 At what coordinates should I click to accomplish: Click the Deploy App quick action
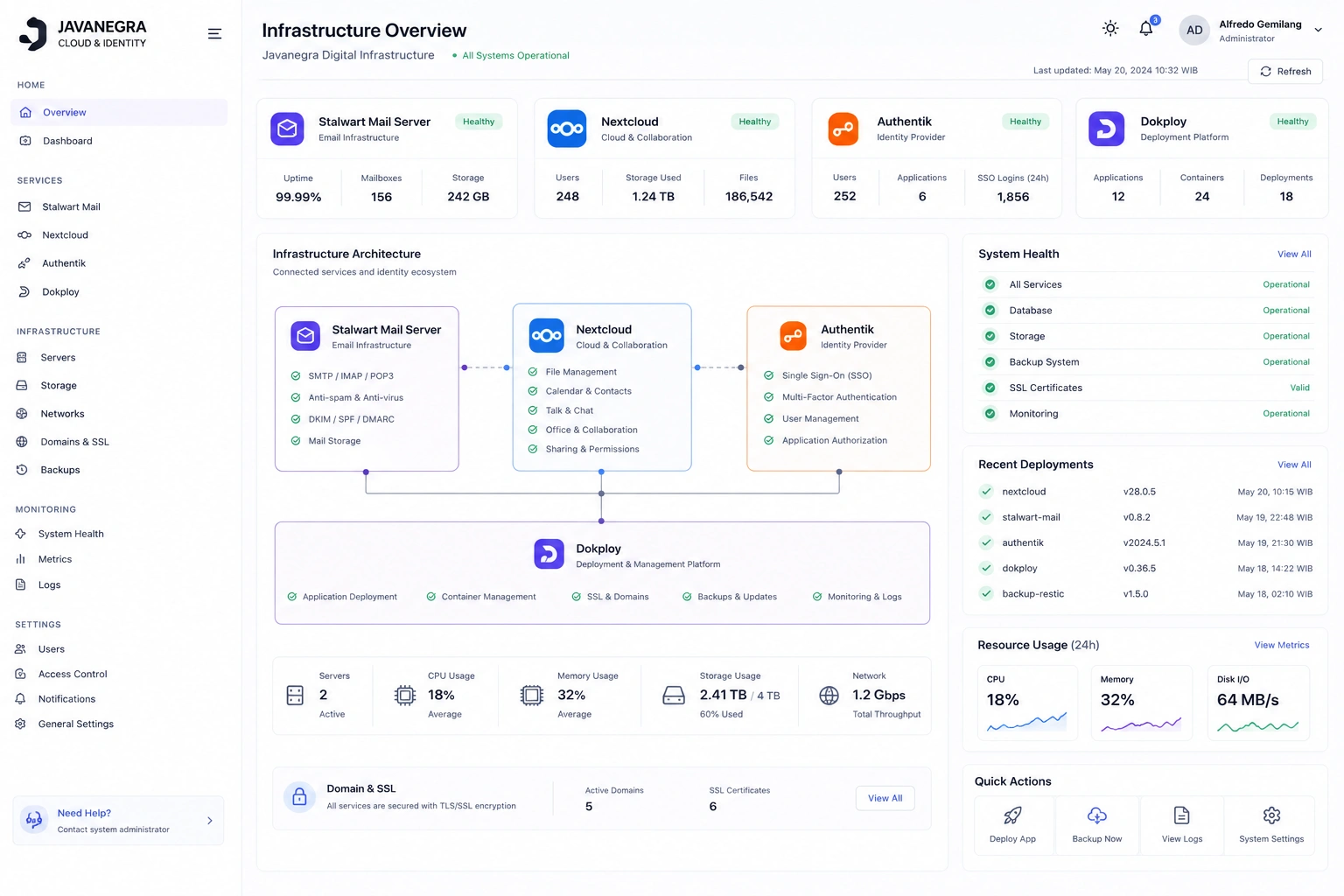point(1012,825)
